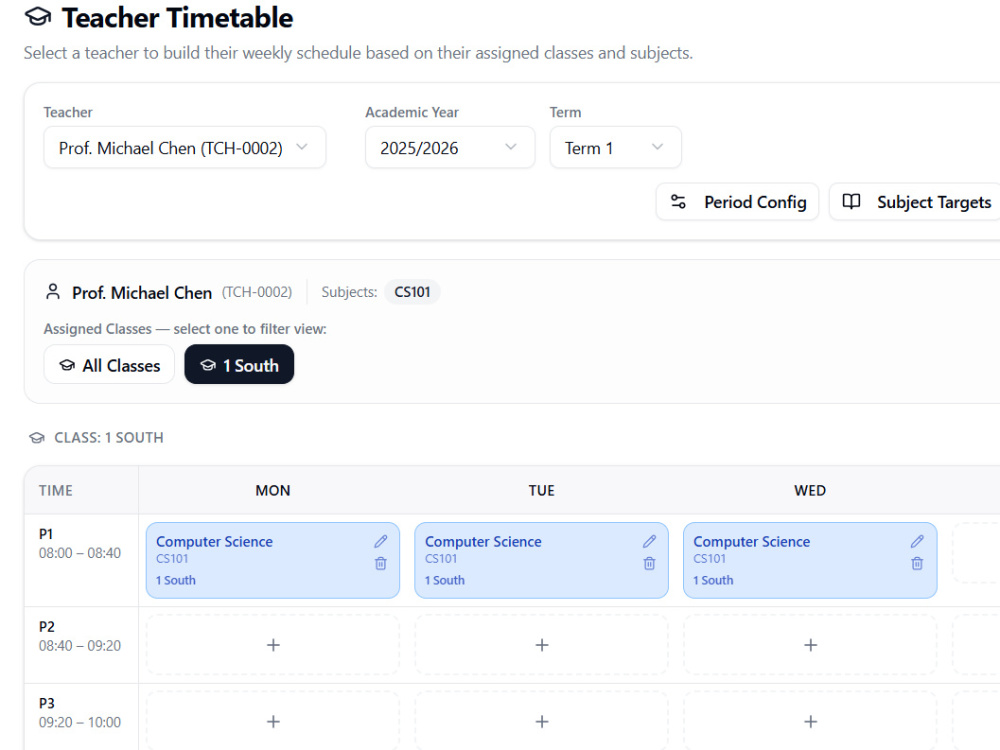The width and height of the screenshot is (1000, 750).
Task: Open the Term dropdown
Action: click(x=615, y=147)
